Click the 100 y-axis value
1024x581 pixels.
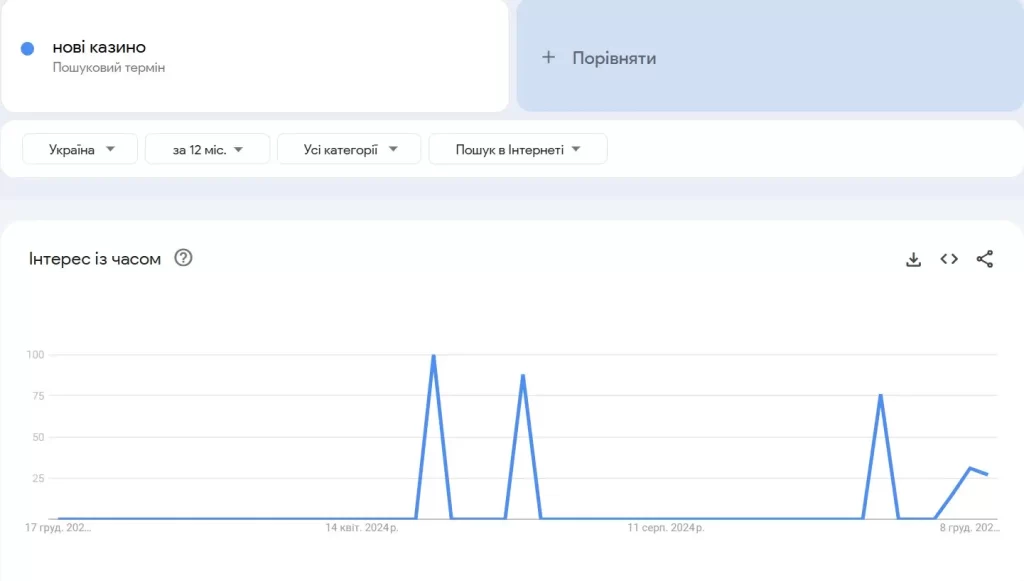(35, 354)
